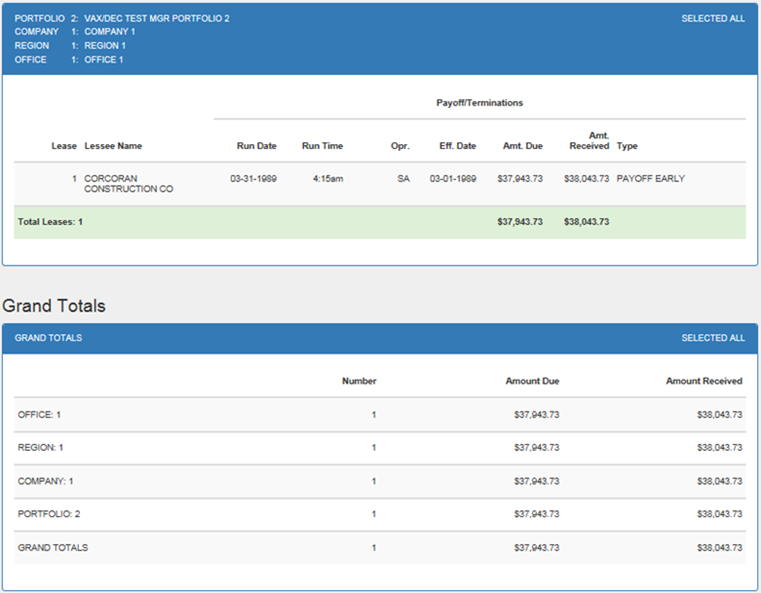
Task: Click the 'PORTFOLIO: 2' row label
Action: pyautogui.click(x=49, y=514)
